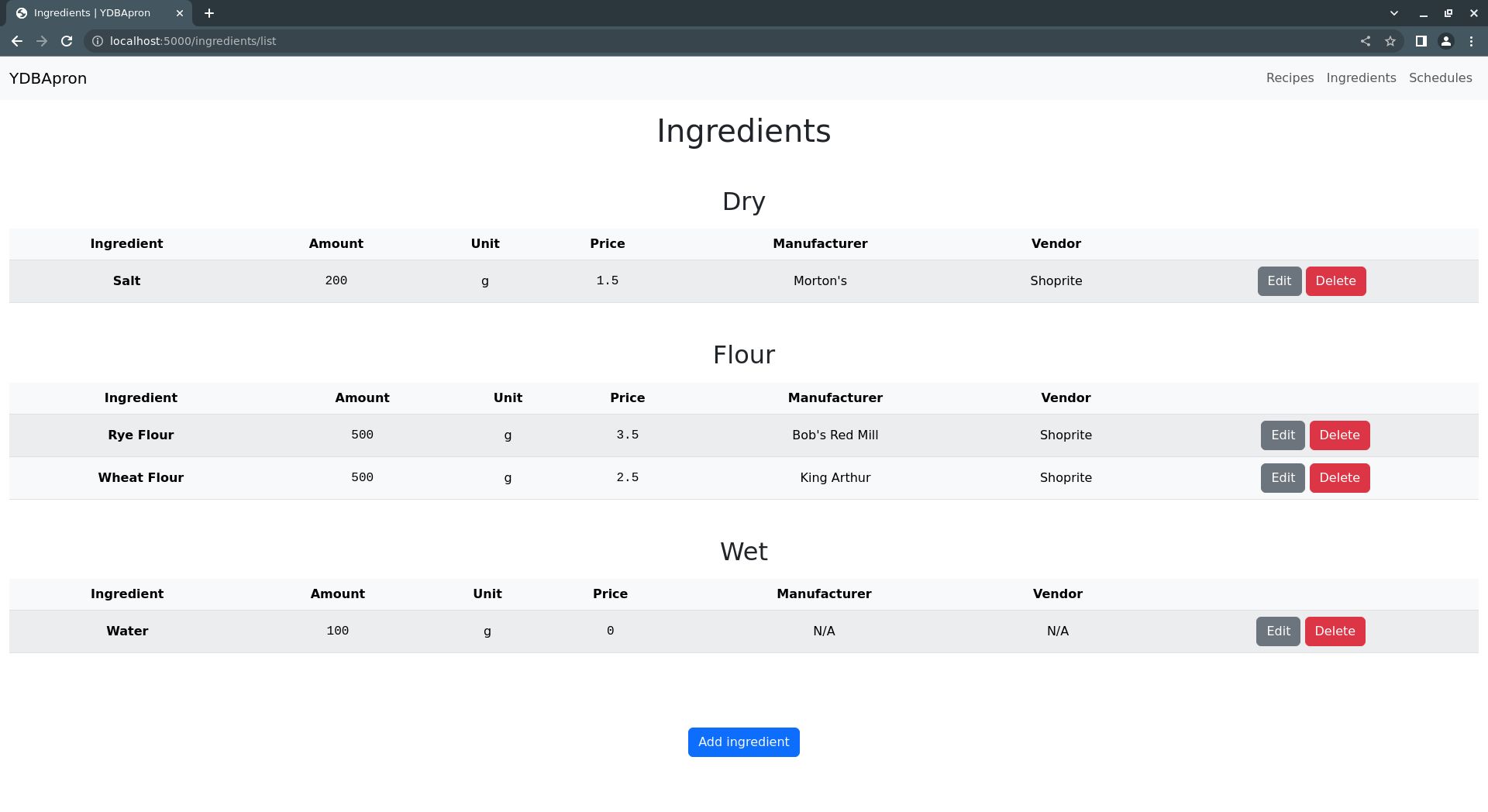Delete the Rye Flour row
The height and width of the screenshot is (812, 1488).
[1339, 435]
